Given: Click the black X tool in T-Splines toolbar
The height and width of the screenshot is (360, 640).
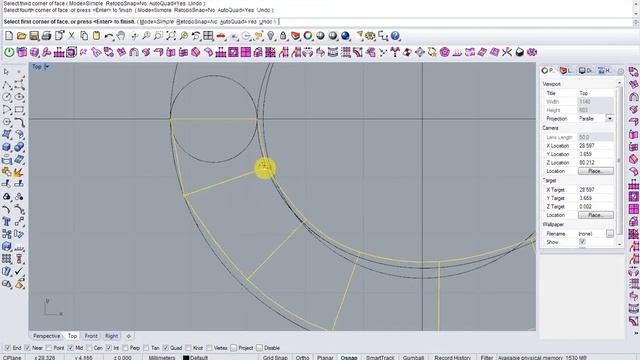Looking at the screenshot, I should pos(507,52).
